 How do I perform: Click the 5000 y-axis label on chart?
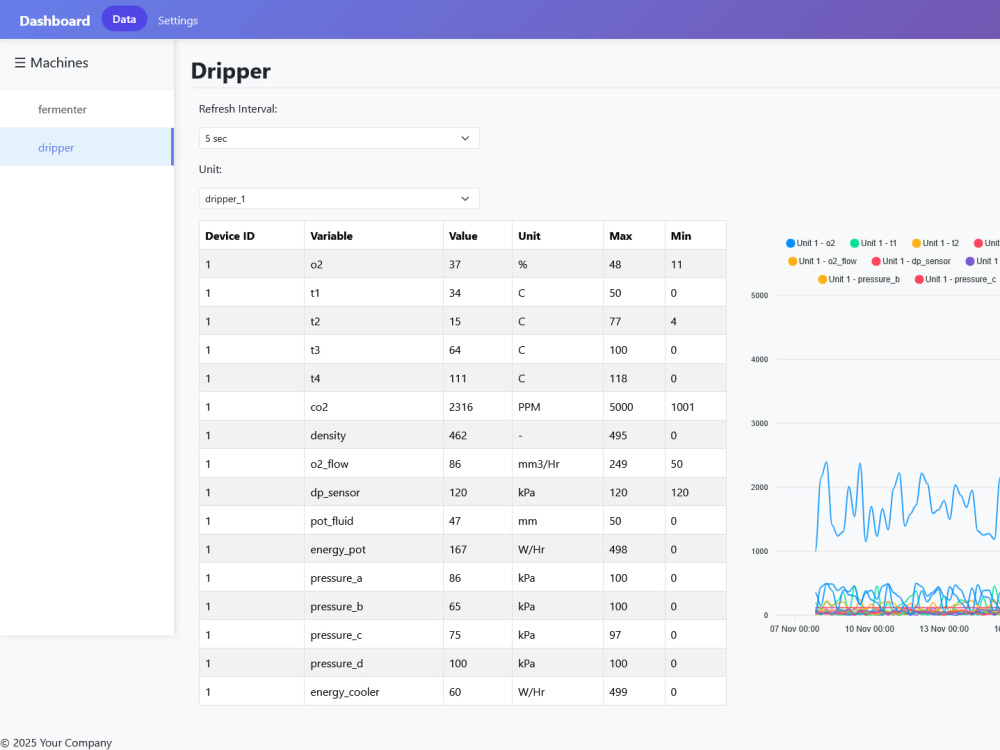click(759, 295)
